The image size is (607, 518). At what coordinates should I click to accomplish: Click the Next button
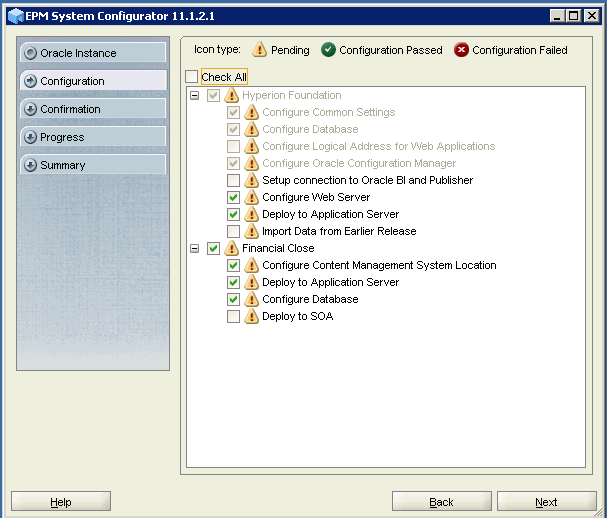click(547, 502)
